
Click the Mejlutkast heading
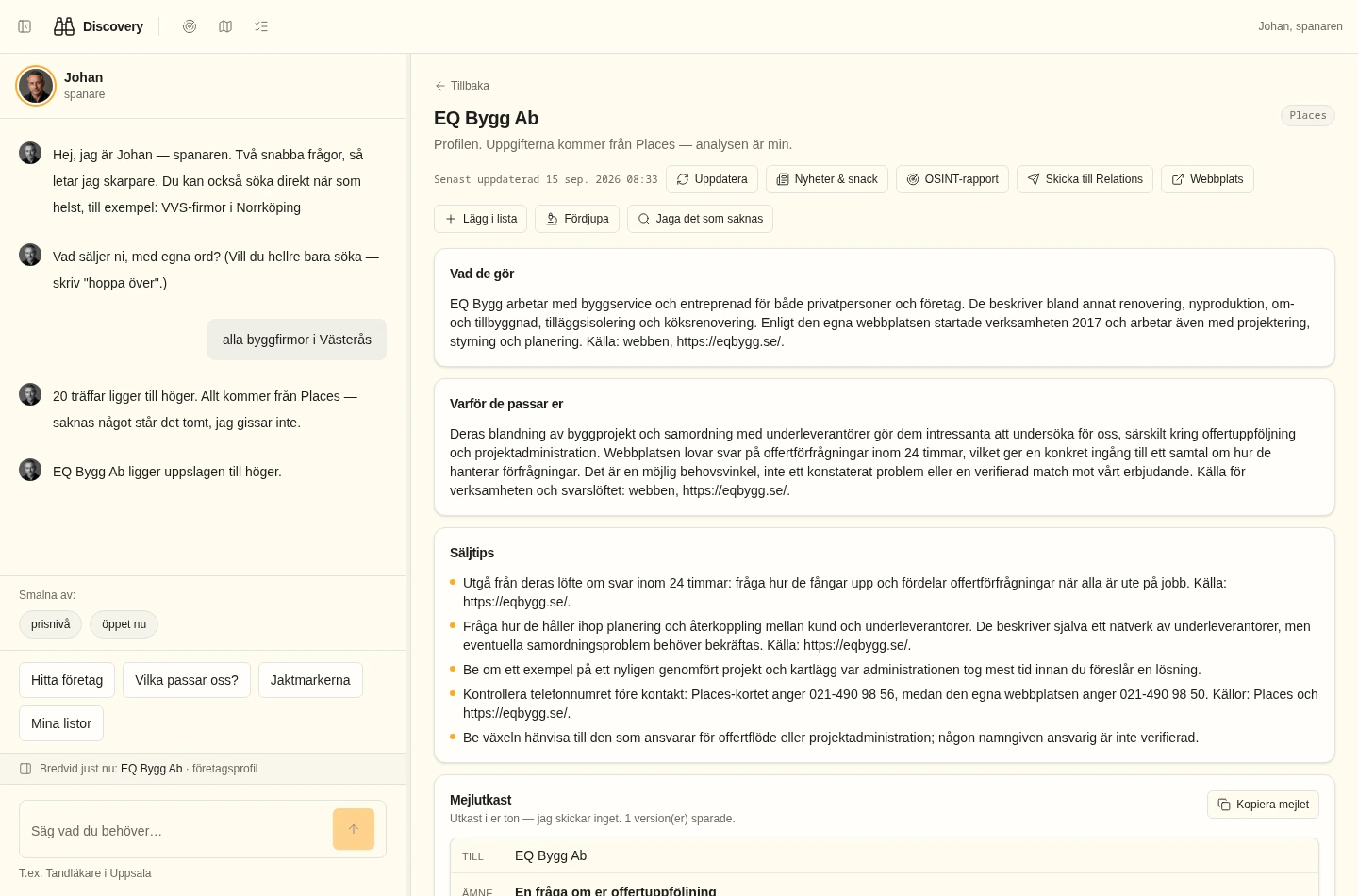481,800
